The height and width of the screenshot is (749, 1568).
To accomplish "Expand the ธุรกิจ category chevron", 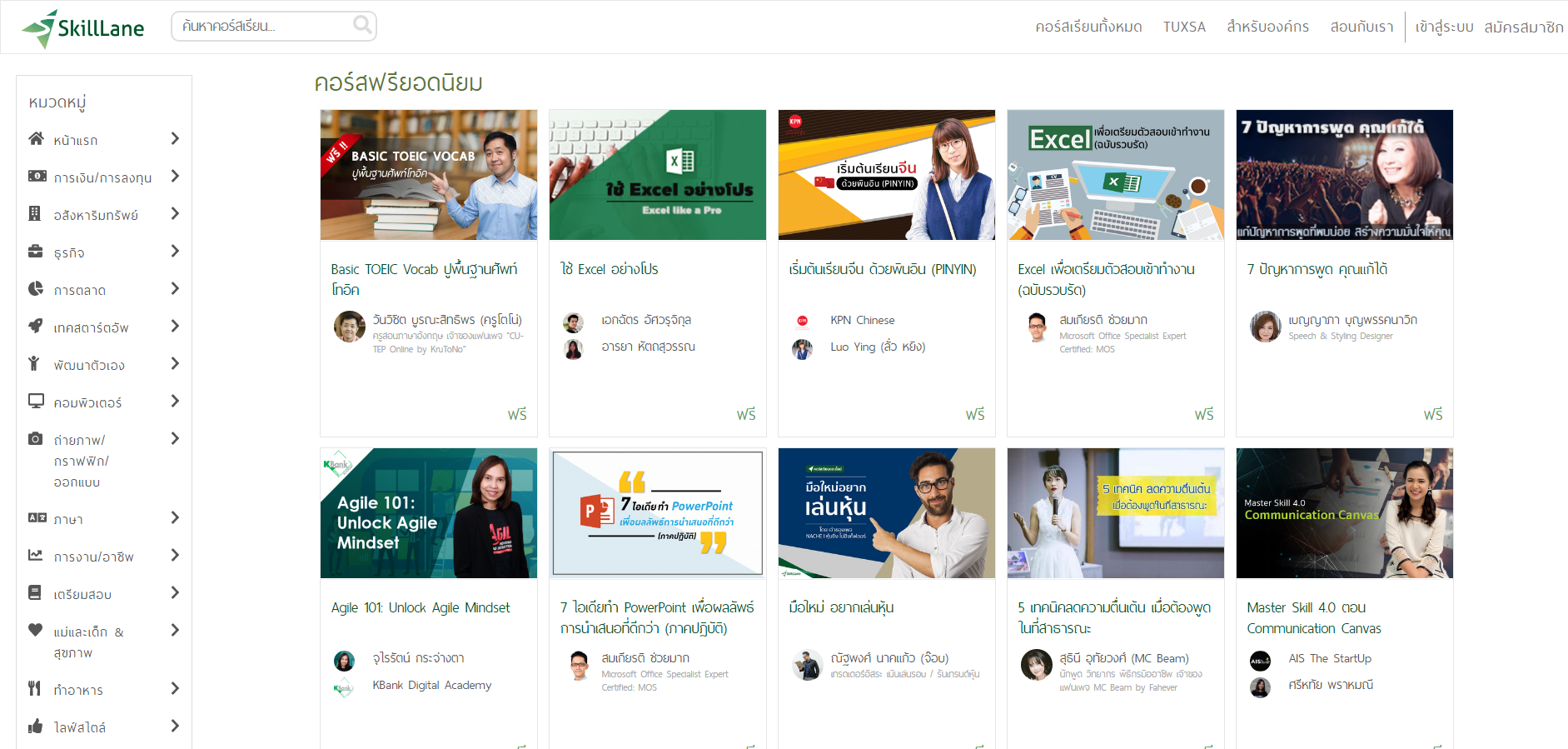I will click(175, 251).
